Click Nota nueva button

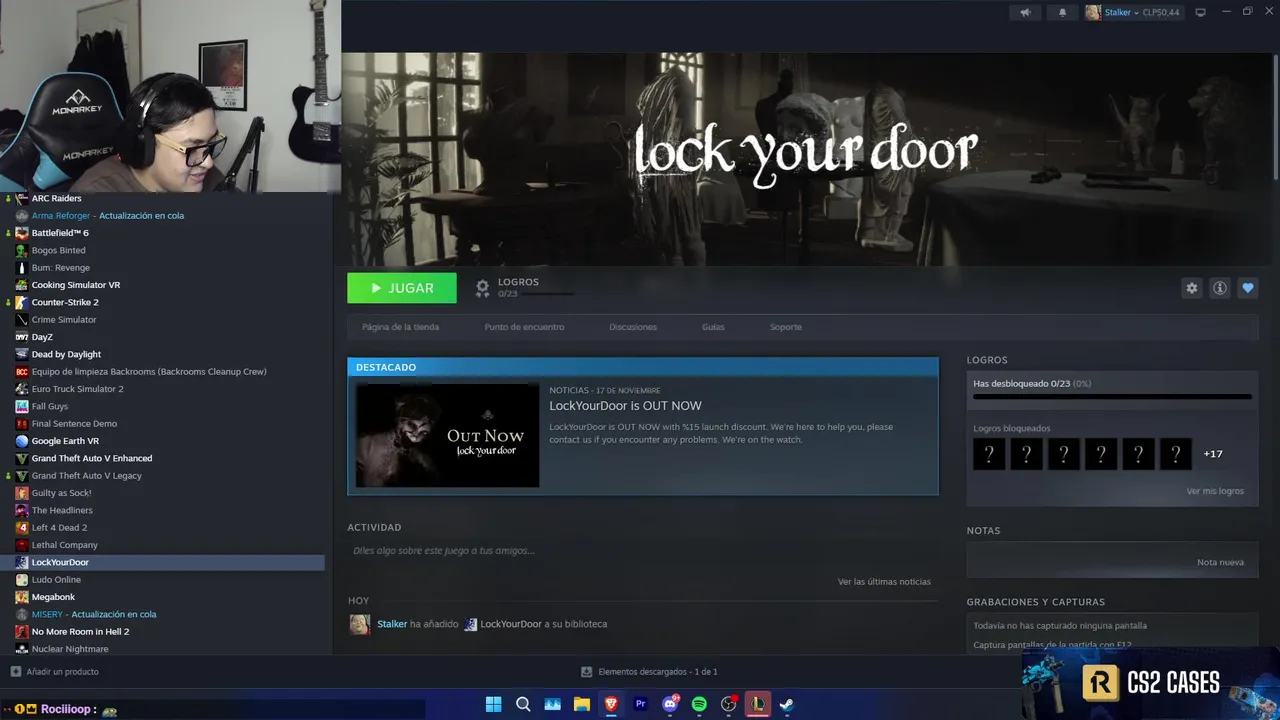point(1220,562)
